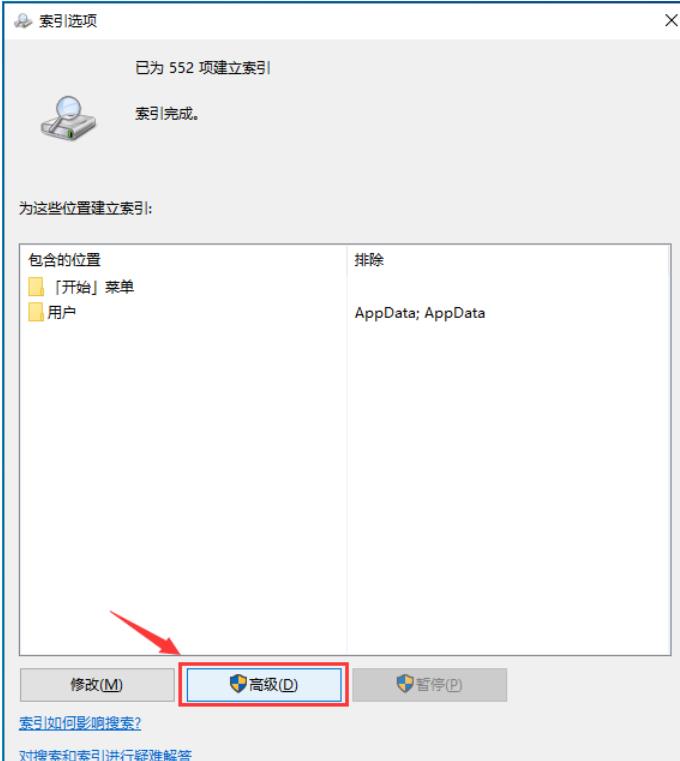Select the 用户 folder icon
680x761 pixels.
pyautogui.click(x=36, y=312)
